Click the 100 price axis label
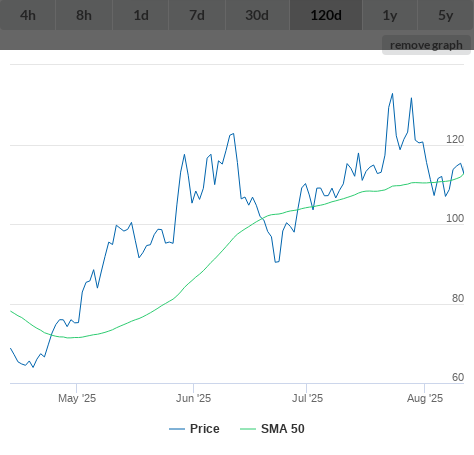Viewport: 474px width, 455px height. tap(455, 218)
